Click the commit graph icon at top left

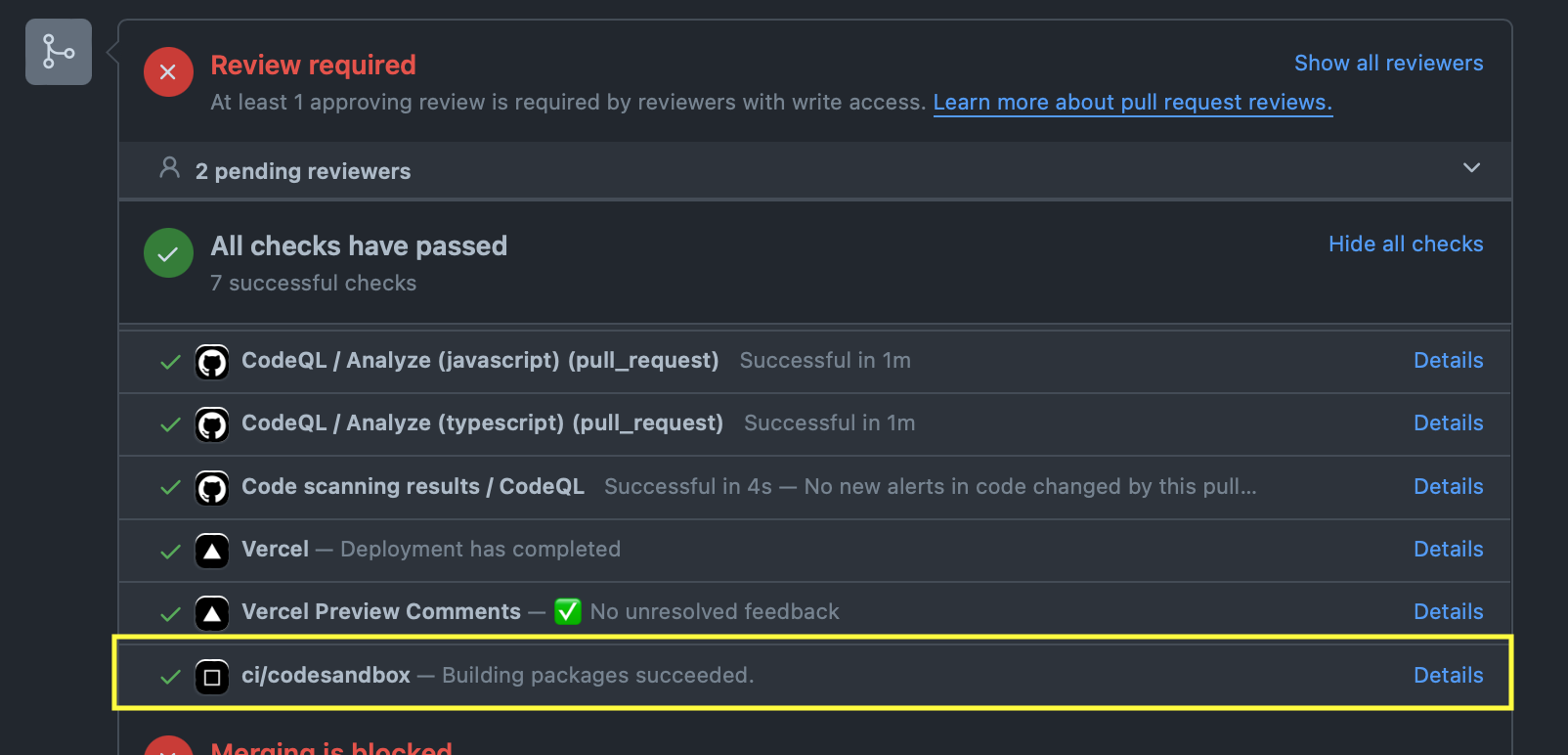tap(58, 51)
